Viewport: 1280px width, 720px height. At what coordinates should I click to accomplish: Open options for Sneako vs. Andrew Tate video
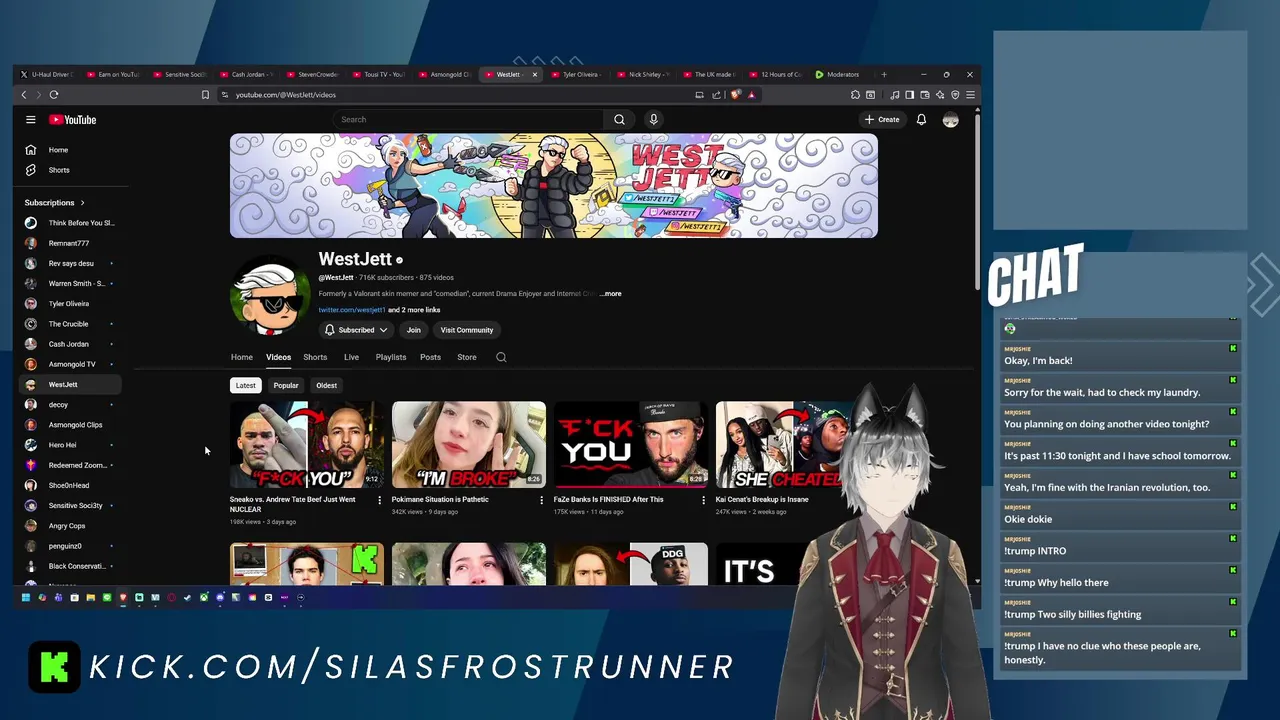[379, 500]
